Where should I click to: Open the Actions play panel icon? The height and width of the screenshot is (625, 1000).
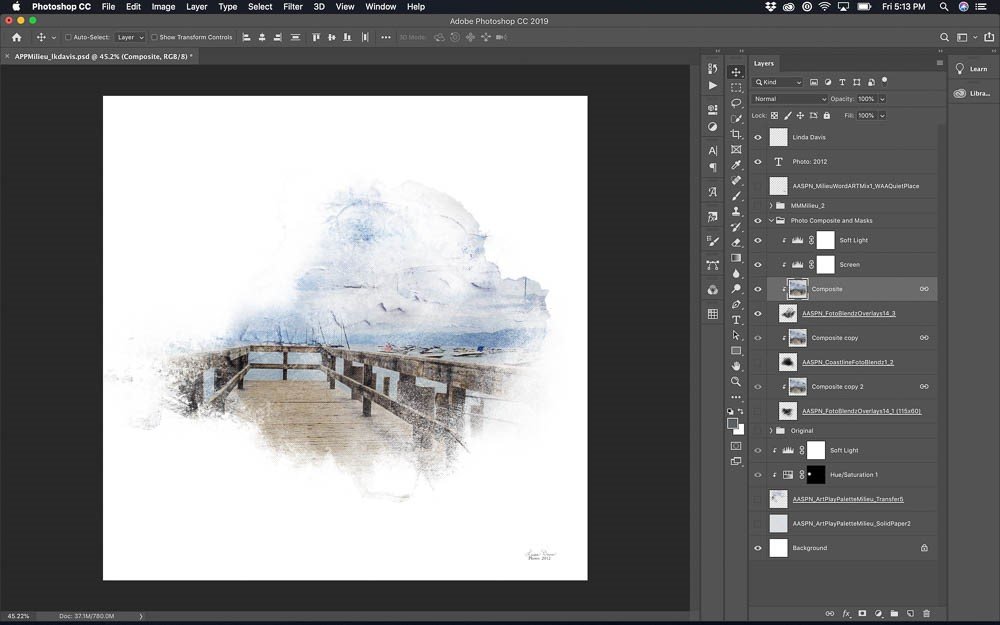pos(712,85)
